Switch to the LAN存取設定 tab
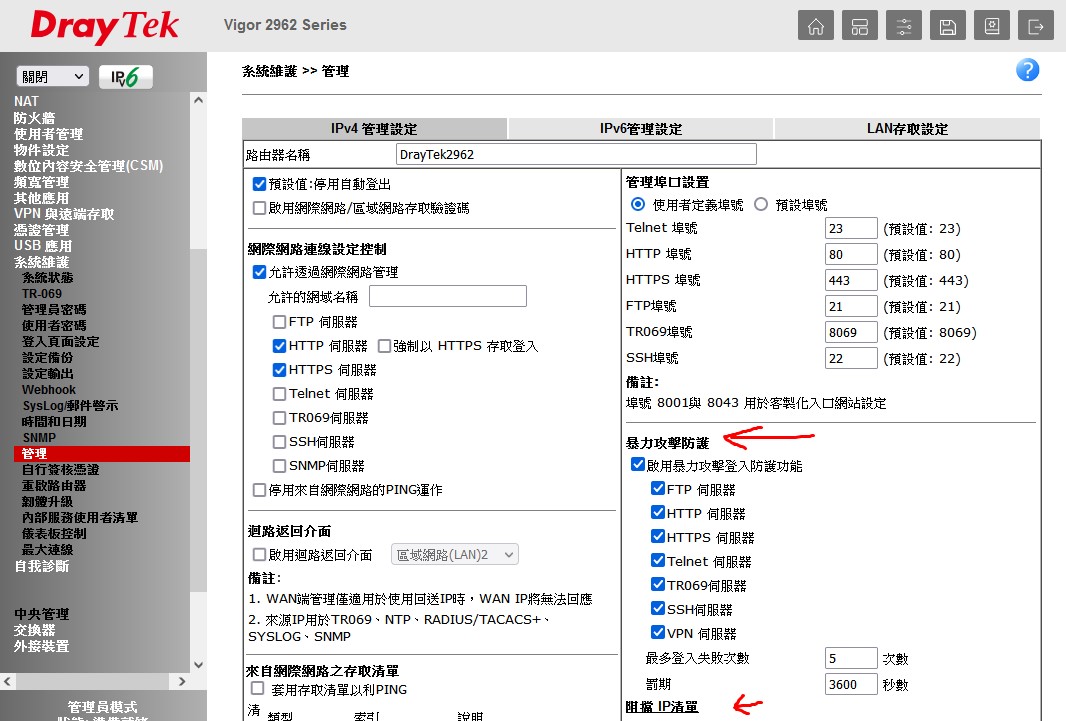The height and width of the screenshot is (721, 1066). pyautogui.click(x=906, y=129)
